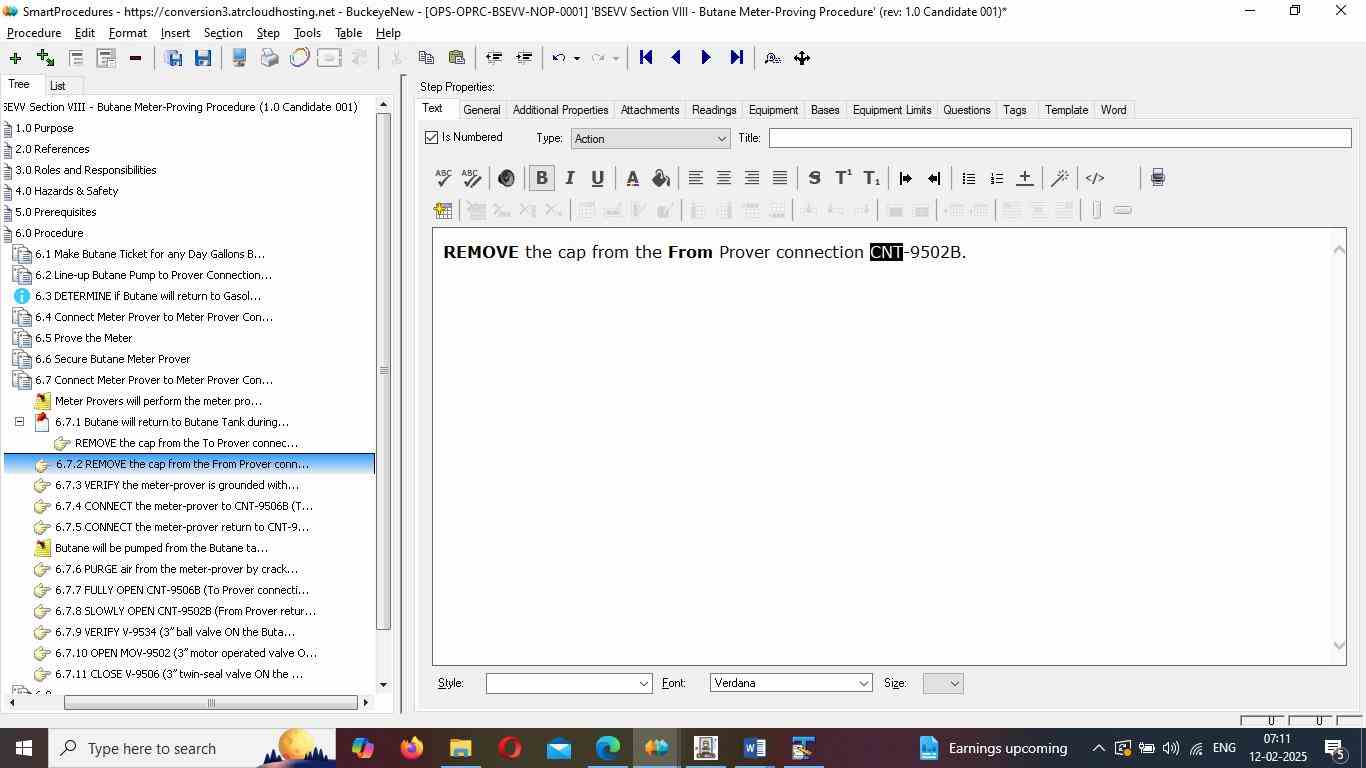
Task: Click the undo arrow icon
Action: 559,58
